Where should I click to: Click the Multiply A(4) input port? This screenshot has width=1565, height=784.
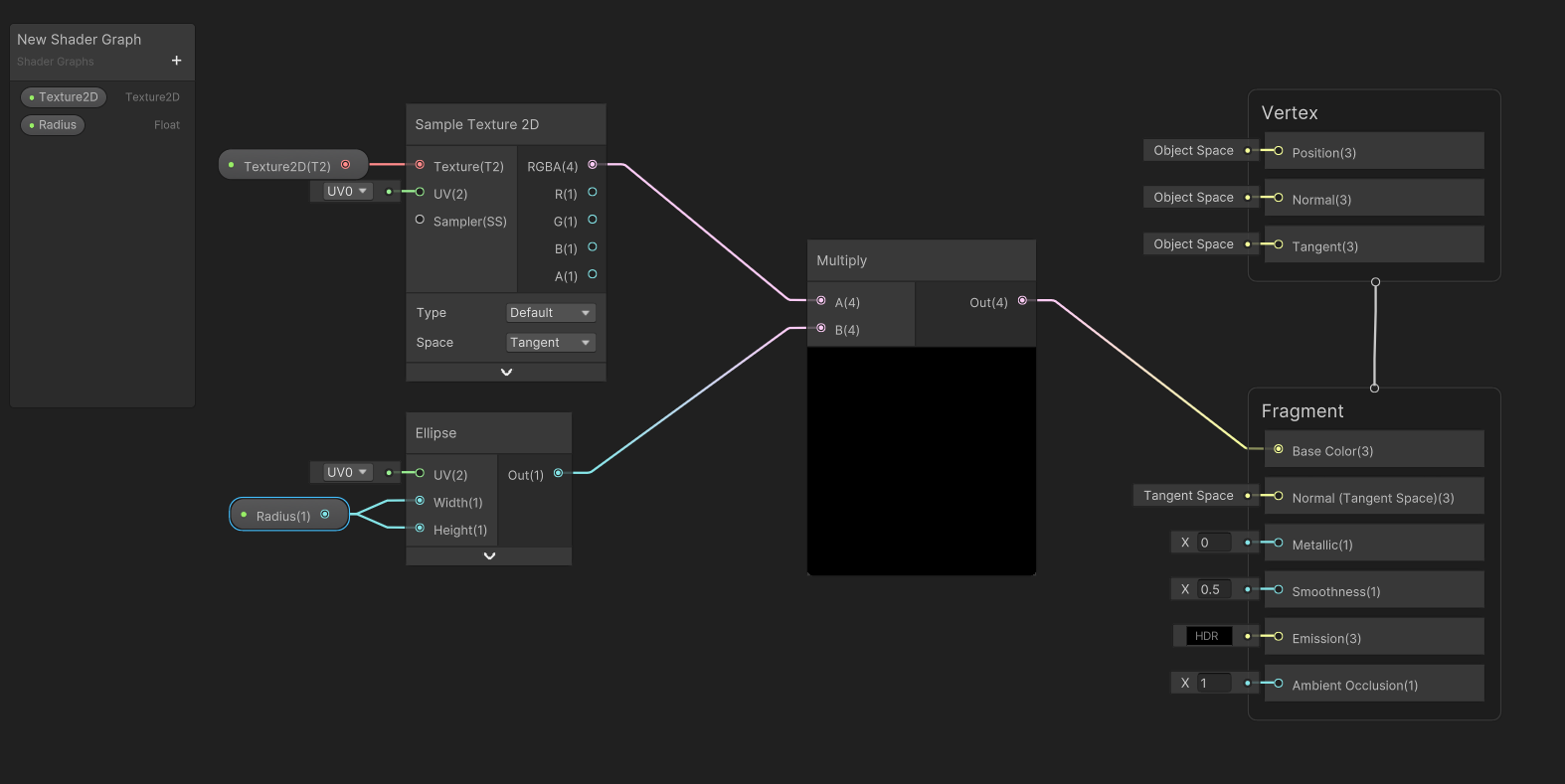(x=821, y=300)
